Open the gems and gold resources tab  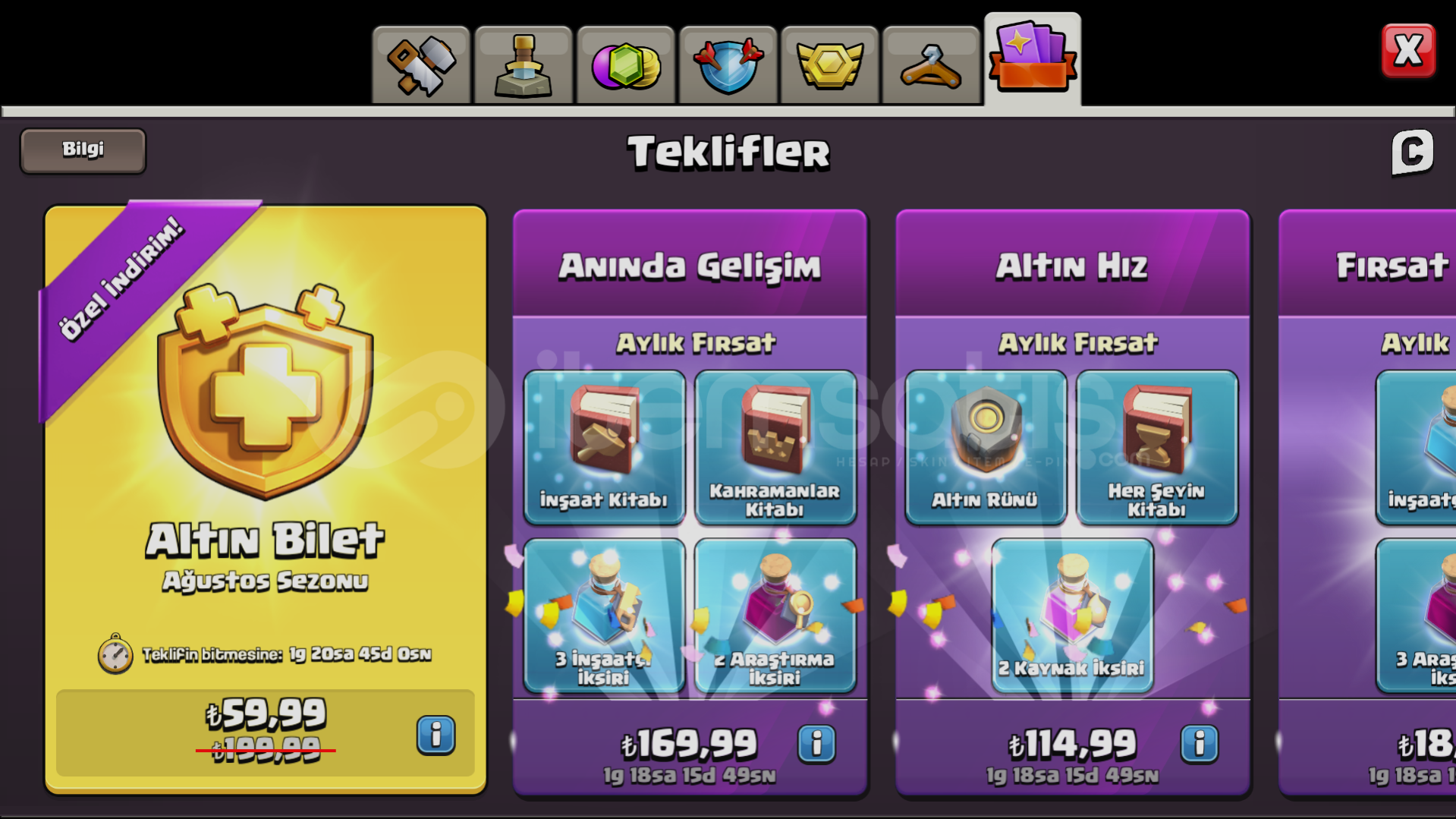click(626, 65)
